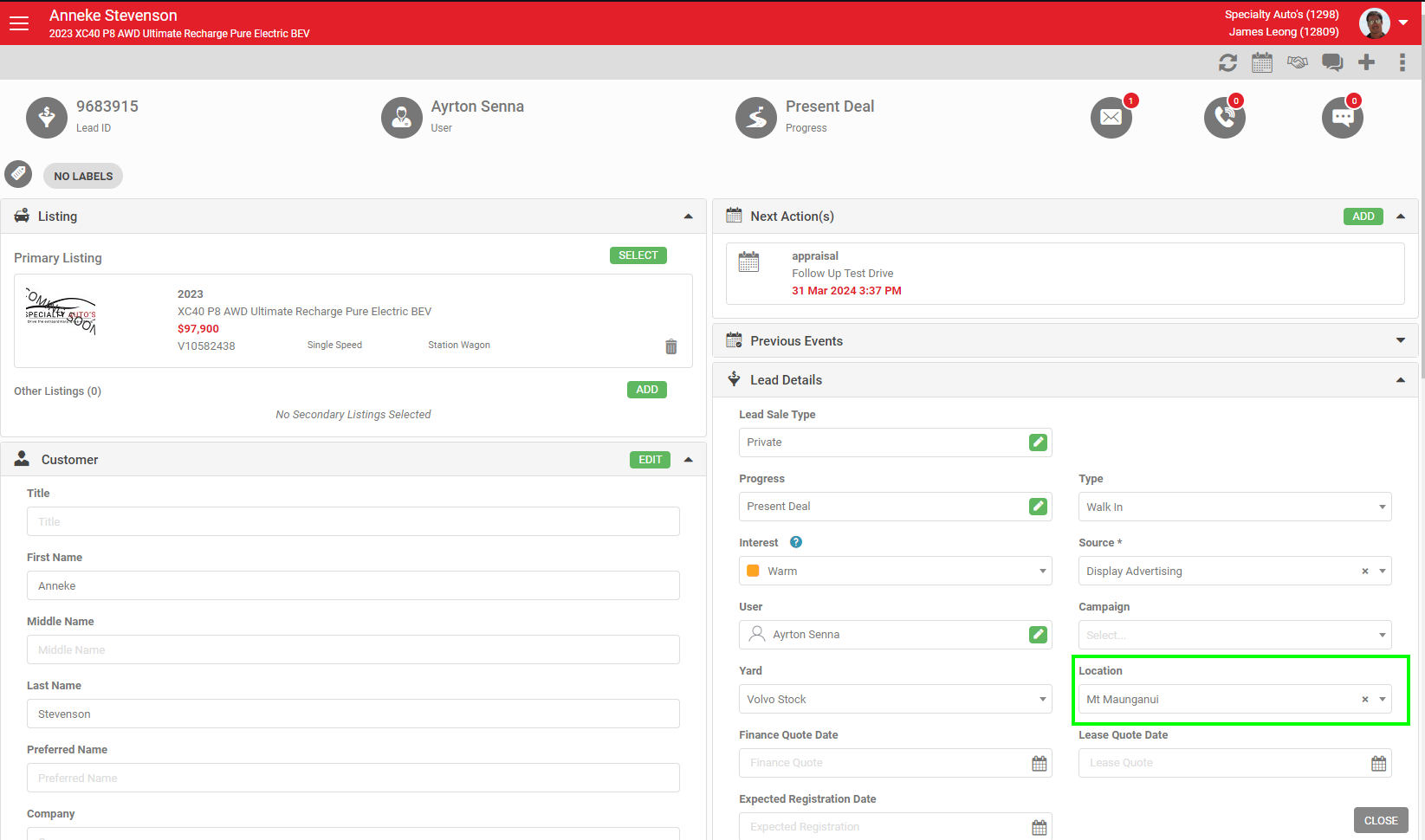
Task: Collapse the Listing panel
Action: pos(689,216)
